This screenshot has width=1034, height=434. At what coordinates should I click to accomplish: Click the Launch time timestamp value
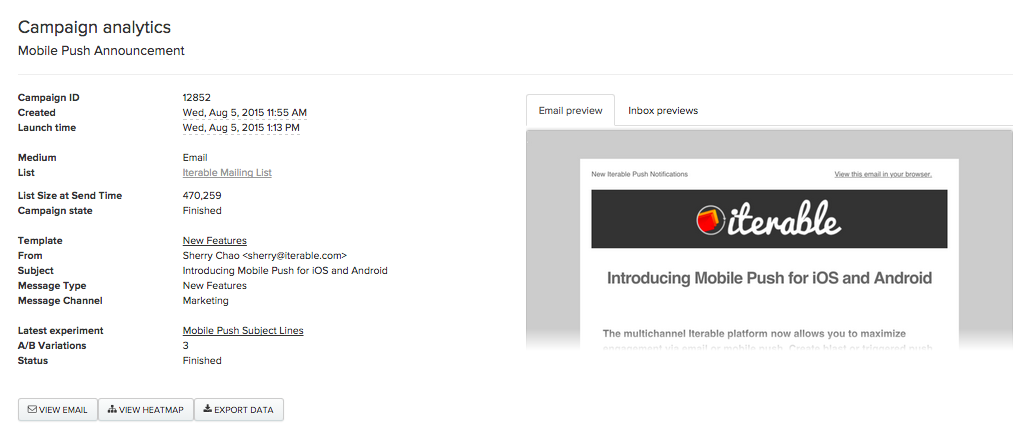coord(241,127)
